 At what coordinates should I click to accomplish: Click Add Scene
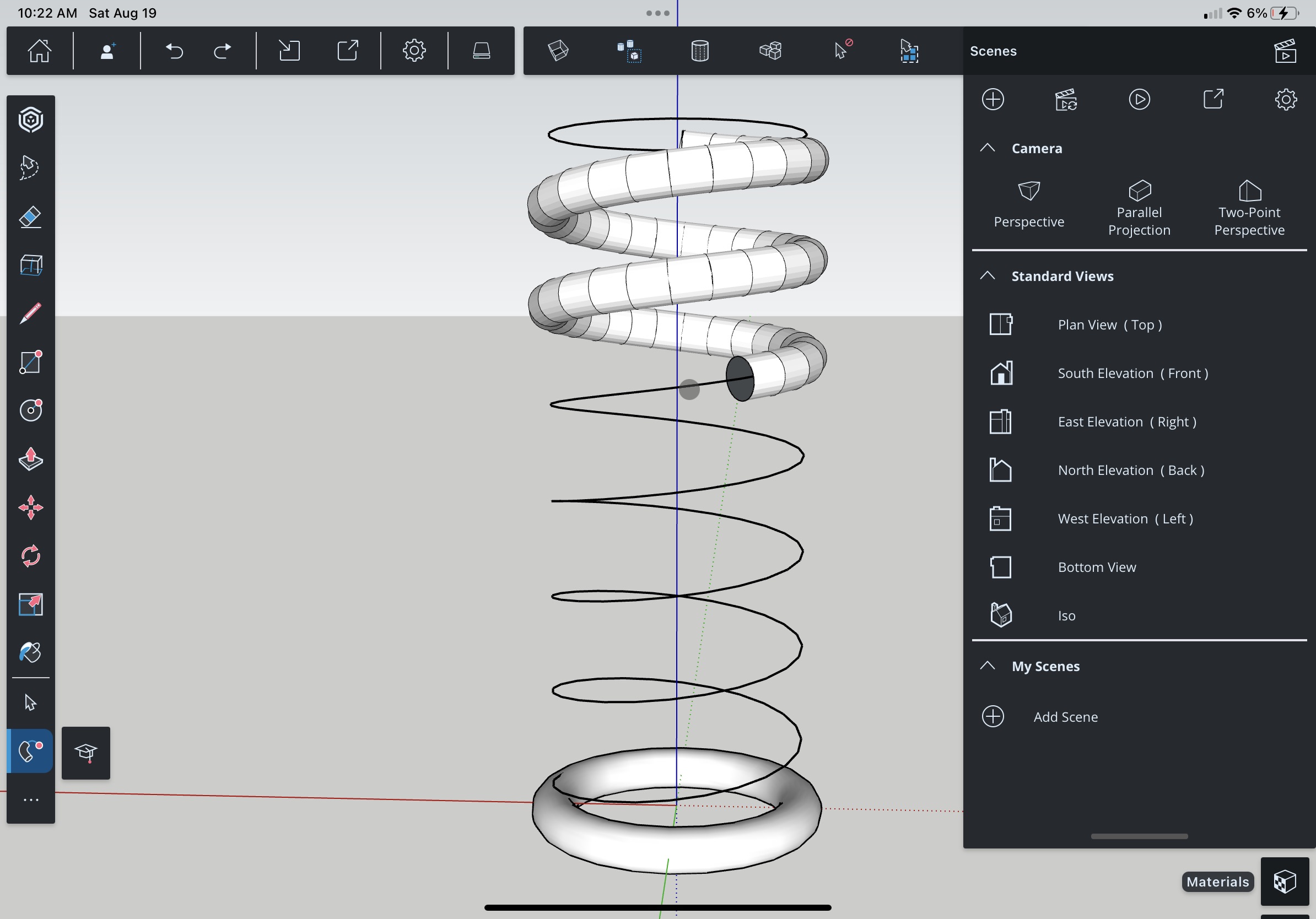pyautogui.click(x=1064, y=717)
